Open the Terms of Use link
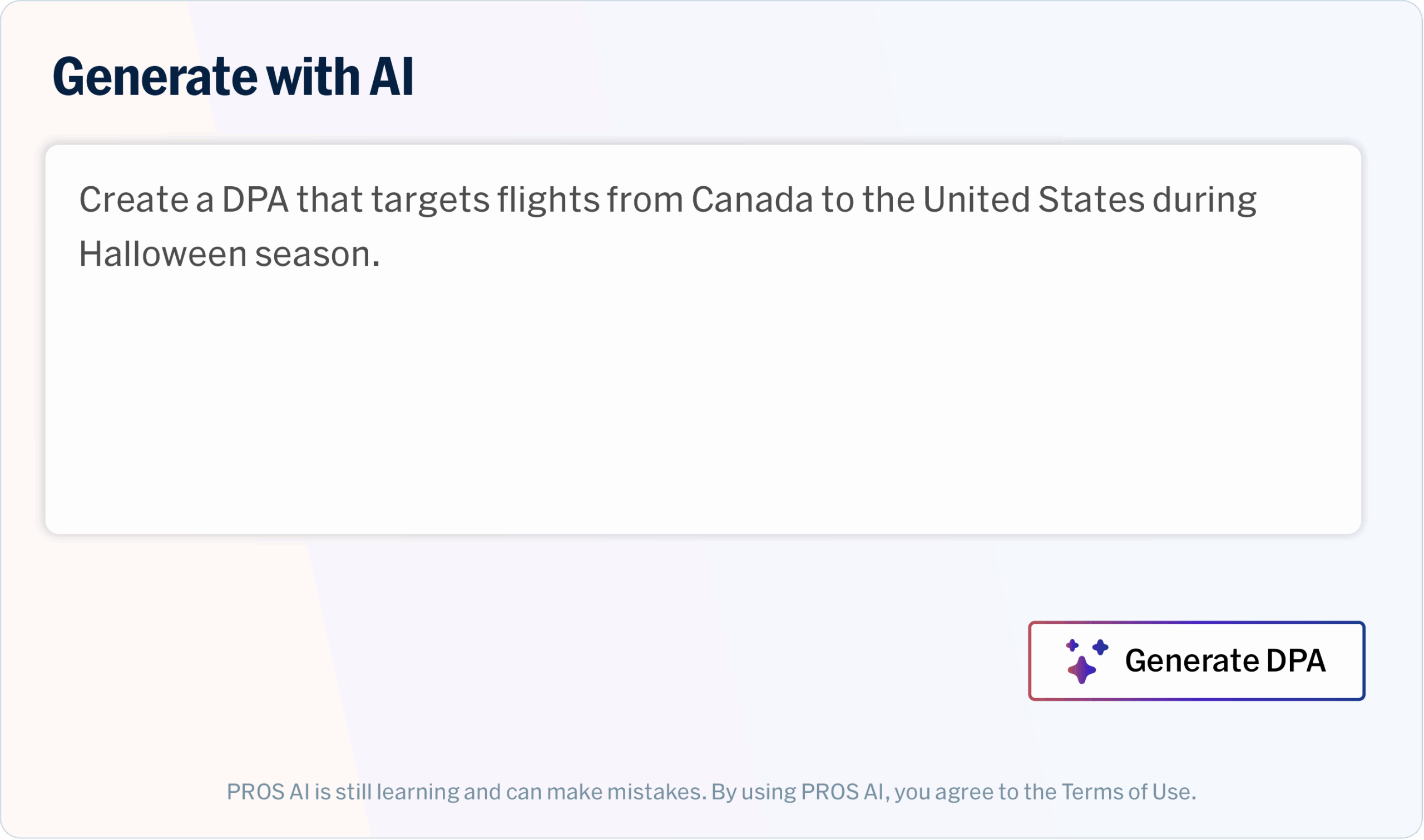This screenshot has height=840, width=1424. pos(1128,792)
